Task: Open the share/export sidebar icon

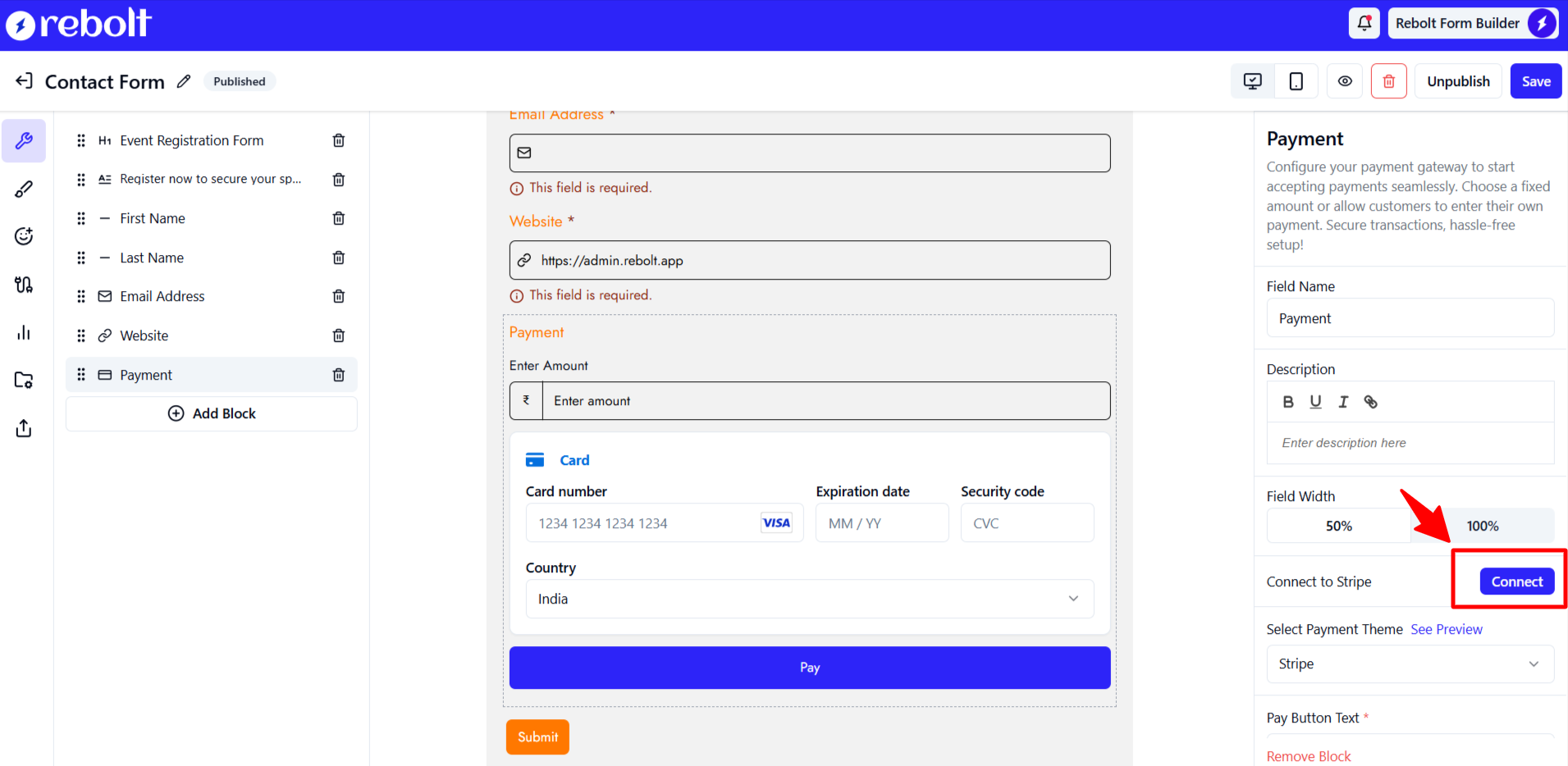Action: point(24,428)
